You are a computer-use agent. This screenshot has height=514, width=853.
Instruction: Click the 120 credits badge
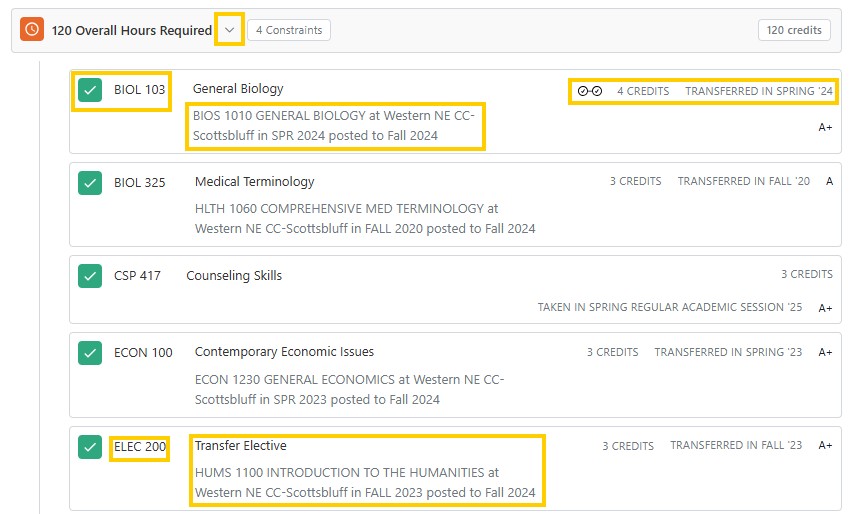click(794, 30)
